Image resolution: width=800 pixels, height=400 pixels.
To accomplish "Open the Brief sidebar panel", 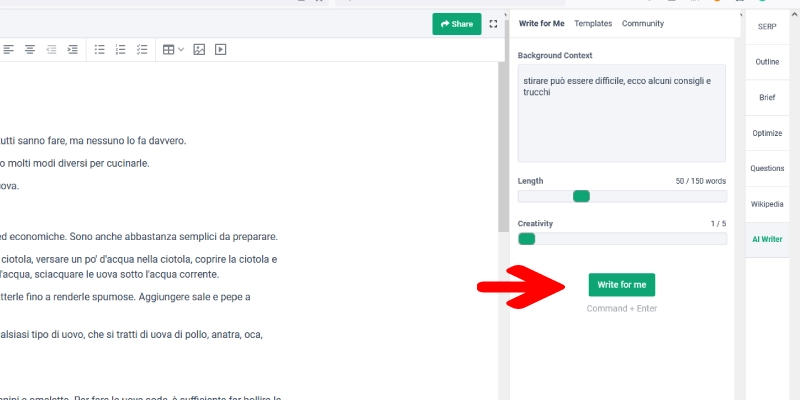I will [767, 97].
